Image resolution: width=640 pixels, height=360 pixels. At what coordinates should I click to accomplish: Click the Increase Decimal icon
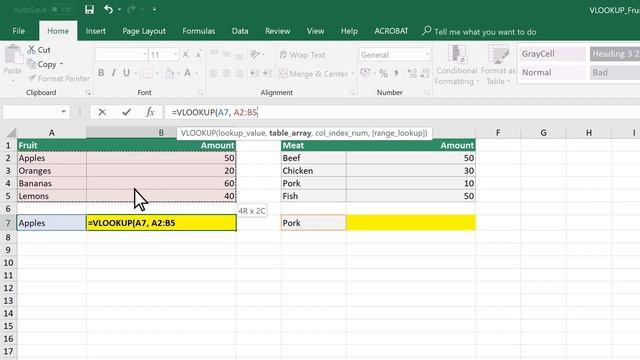412,73
